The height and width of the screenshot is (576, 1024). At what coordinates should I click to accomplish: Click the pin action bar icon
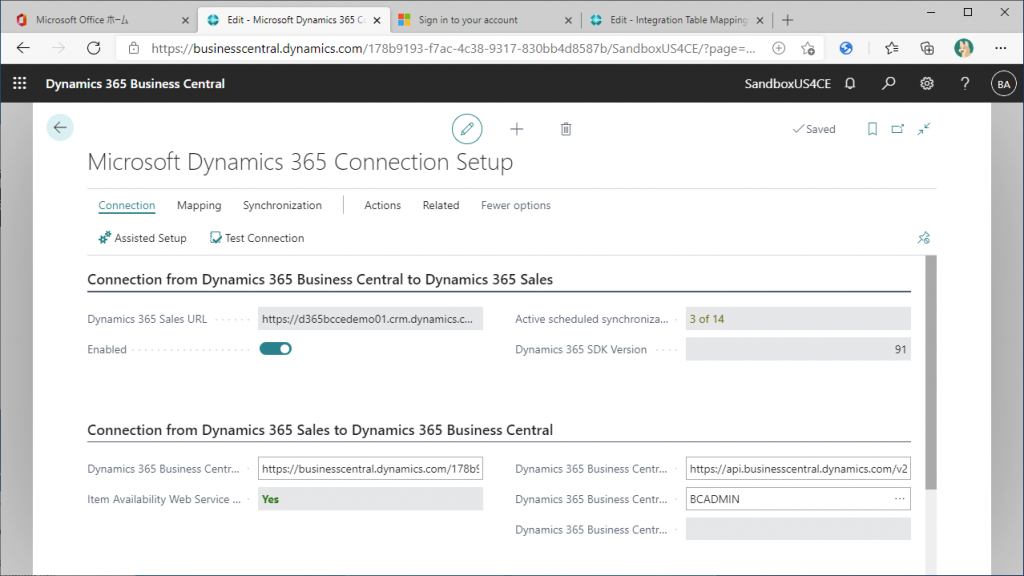click(923, 238)
